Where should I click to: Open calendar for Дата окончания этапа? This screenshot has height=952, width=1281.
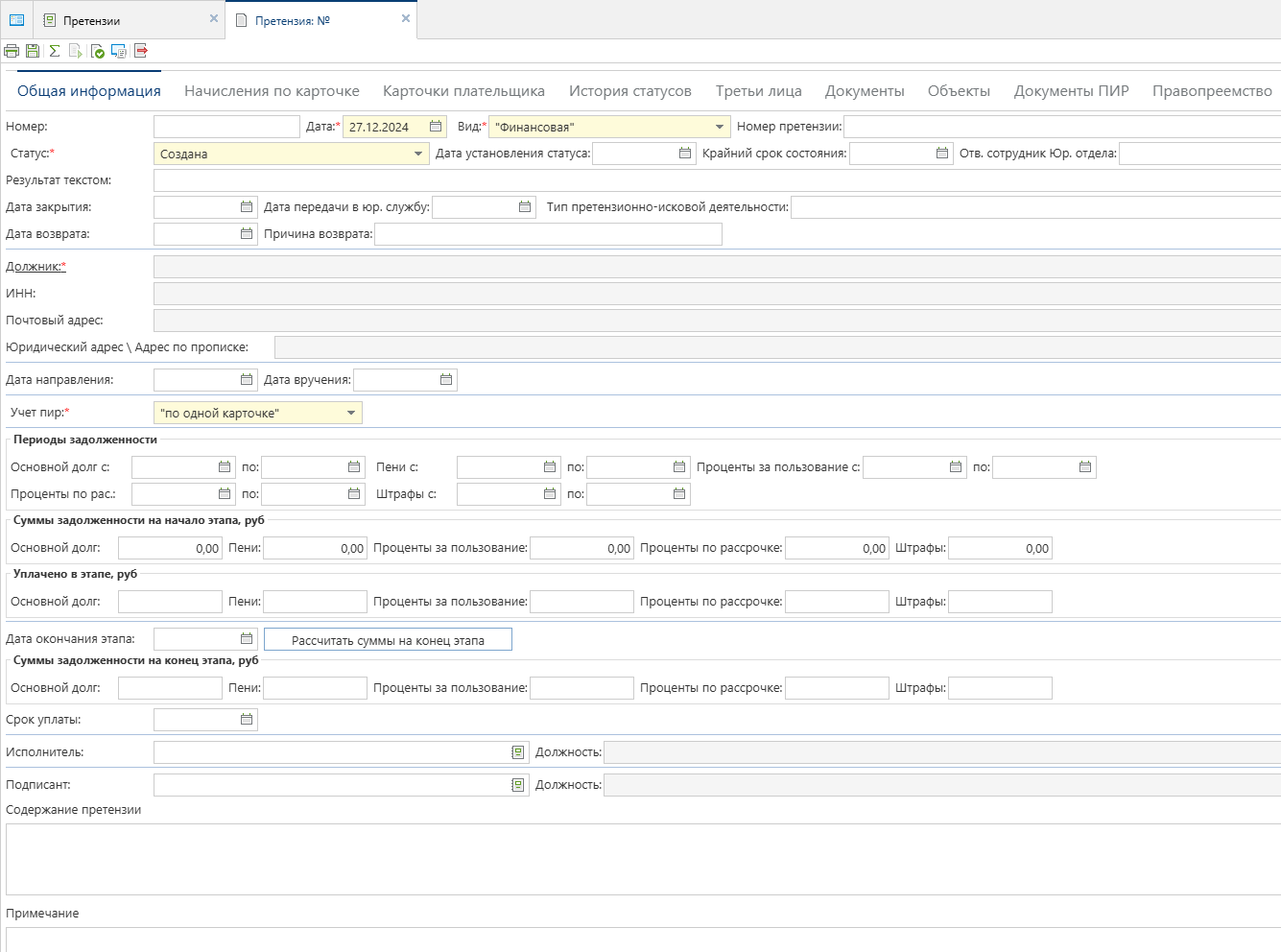tap(247, 639)
